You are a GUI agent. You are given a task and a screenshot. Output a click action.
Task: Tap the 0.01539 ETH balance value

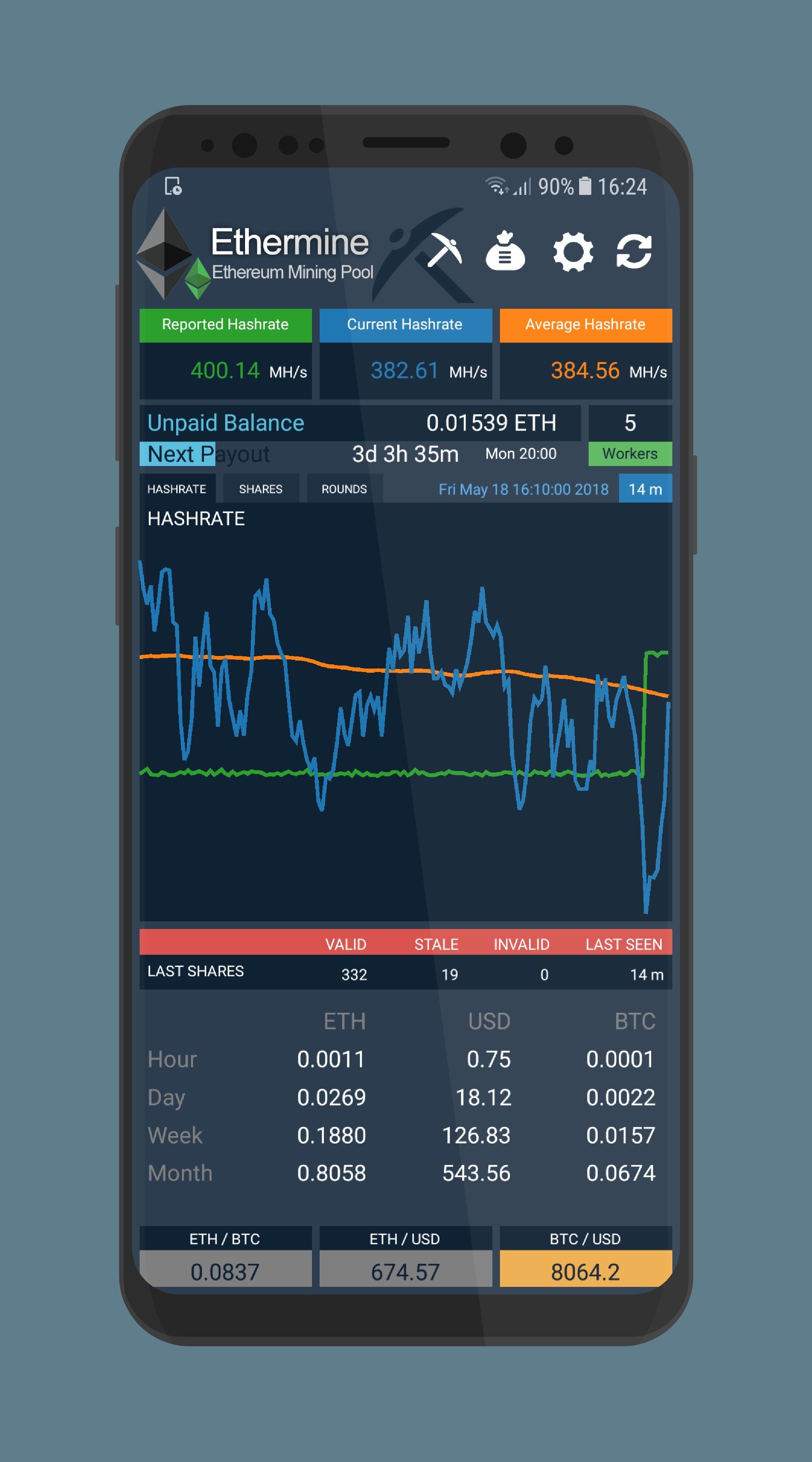491,423
